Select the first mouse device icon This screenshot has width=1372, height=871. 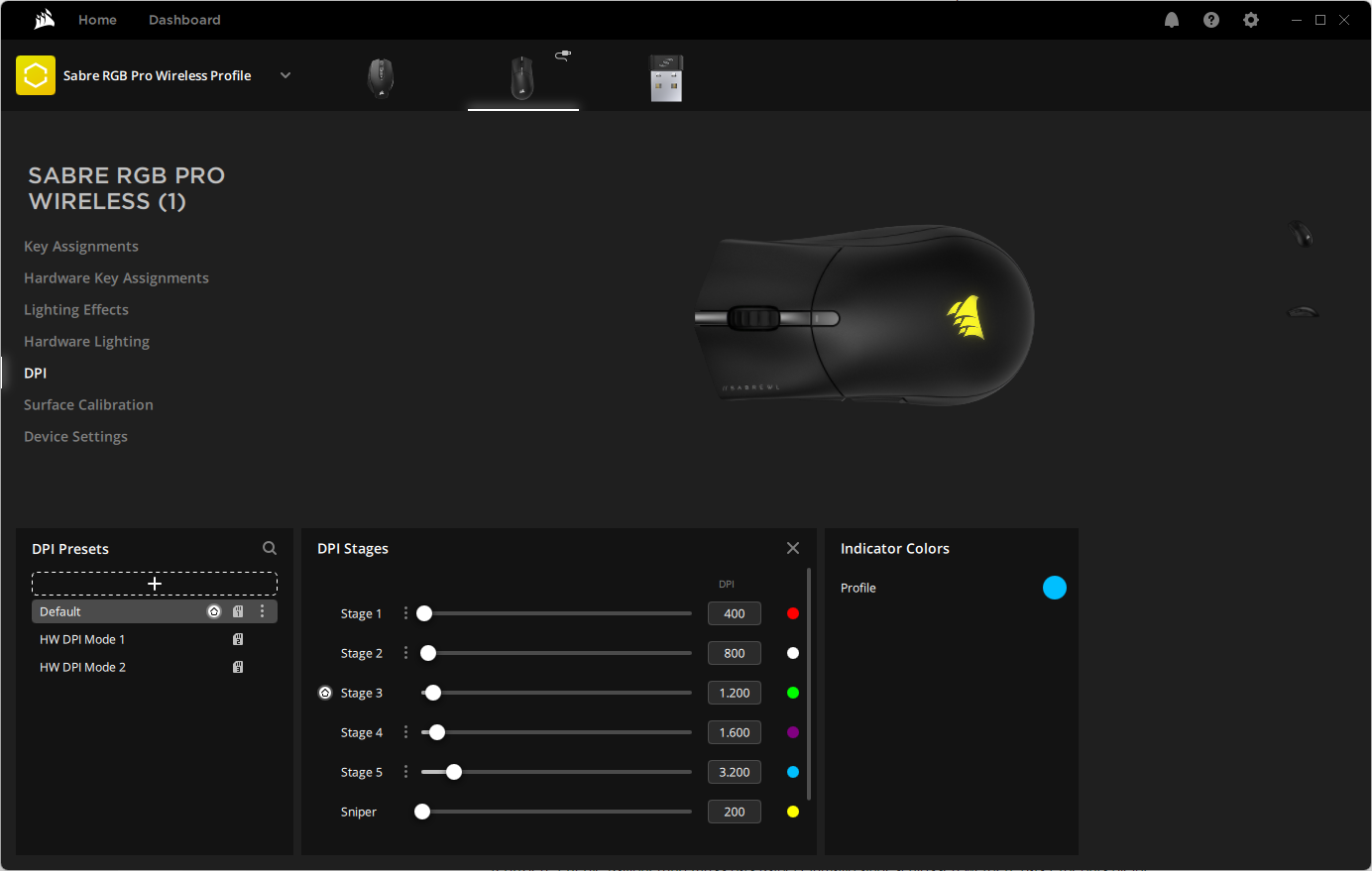click(381, 77)
